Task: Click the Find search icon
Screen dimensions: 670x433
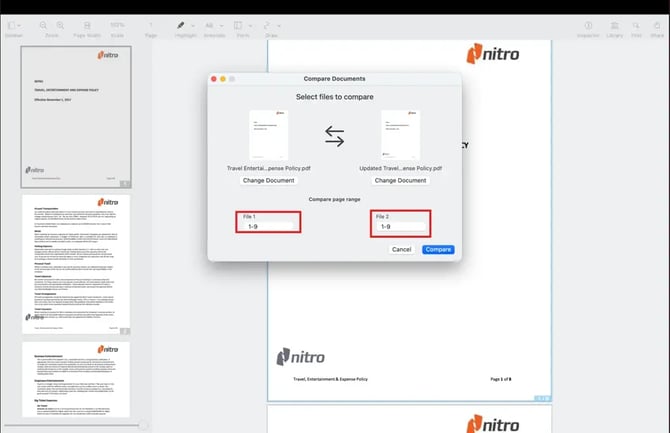Action: click(x=636, y=26)
